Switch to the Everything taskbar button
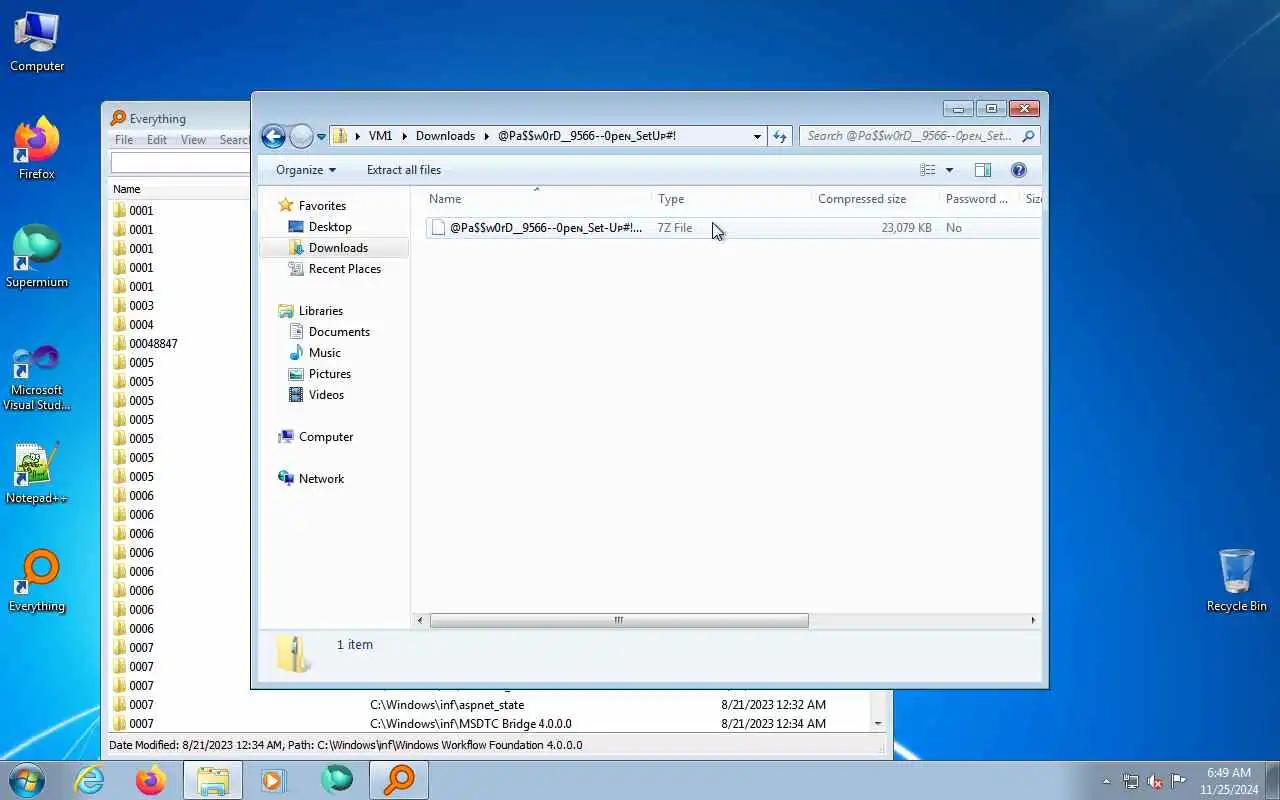This screenshot has width=1280, height=800. pos(399,780)
